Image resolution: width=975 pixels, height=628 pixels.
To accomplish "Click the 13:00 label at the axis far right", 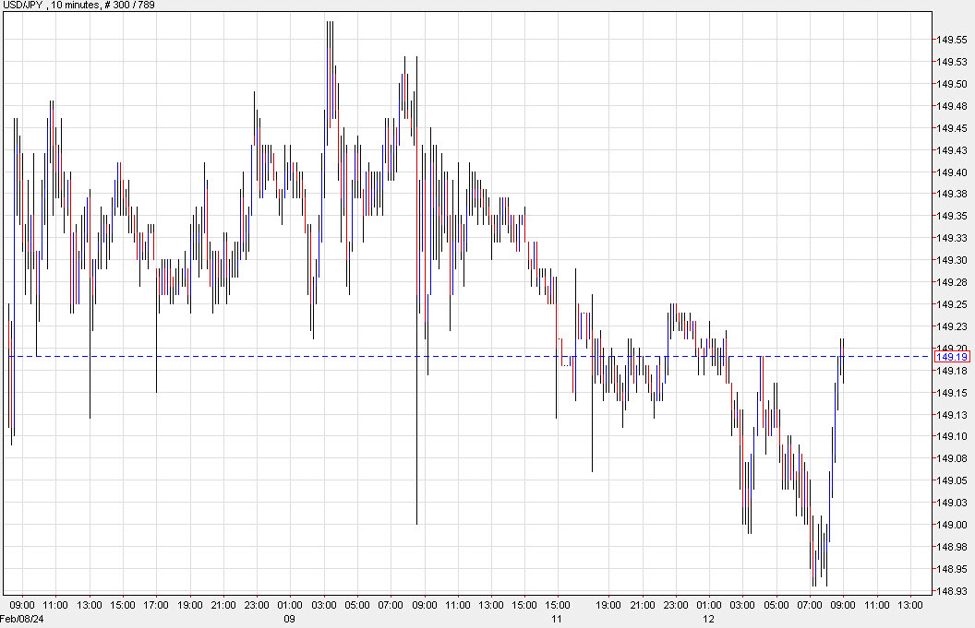I will point(911,605).
